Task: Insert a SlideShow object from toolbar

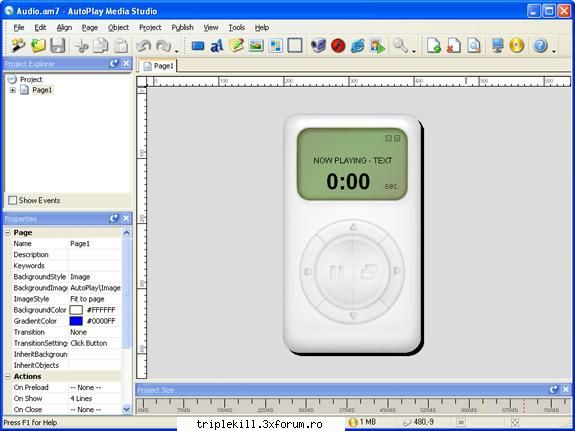Action: pyautogui.click(x=377, y=46)
